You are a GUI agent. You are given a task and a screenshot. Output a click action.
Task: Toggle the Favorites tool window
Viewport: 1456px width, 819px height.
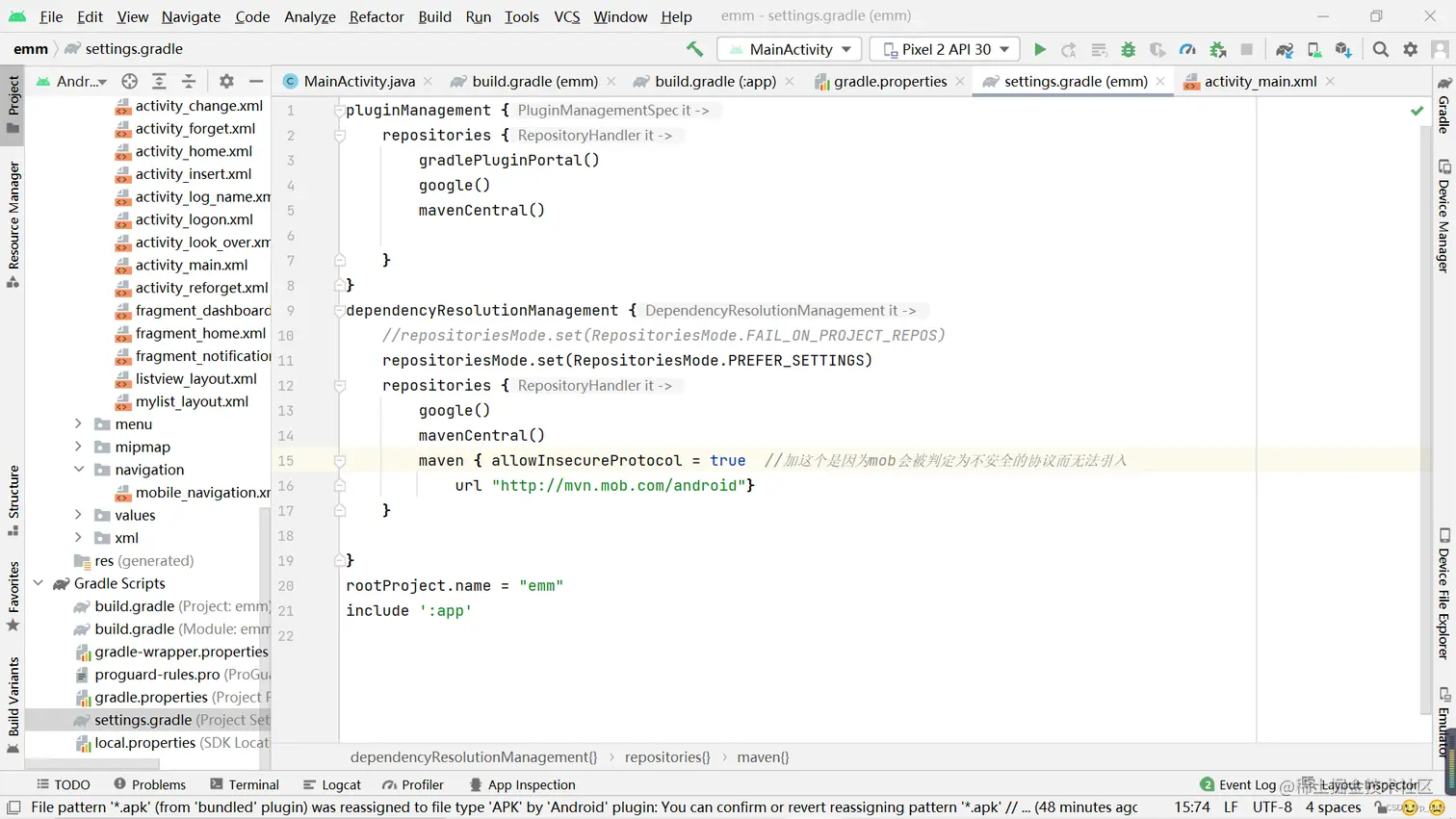click(13, 596)
